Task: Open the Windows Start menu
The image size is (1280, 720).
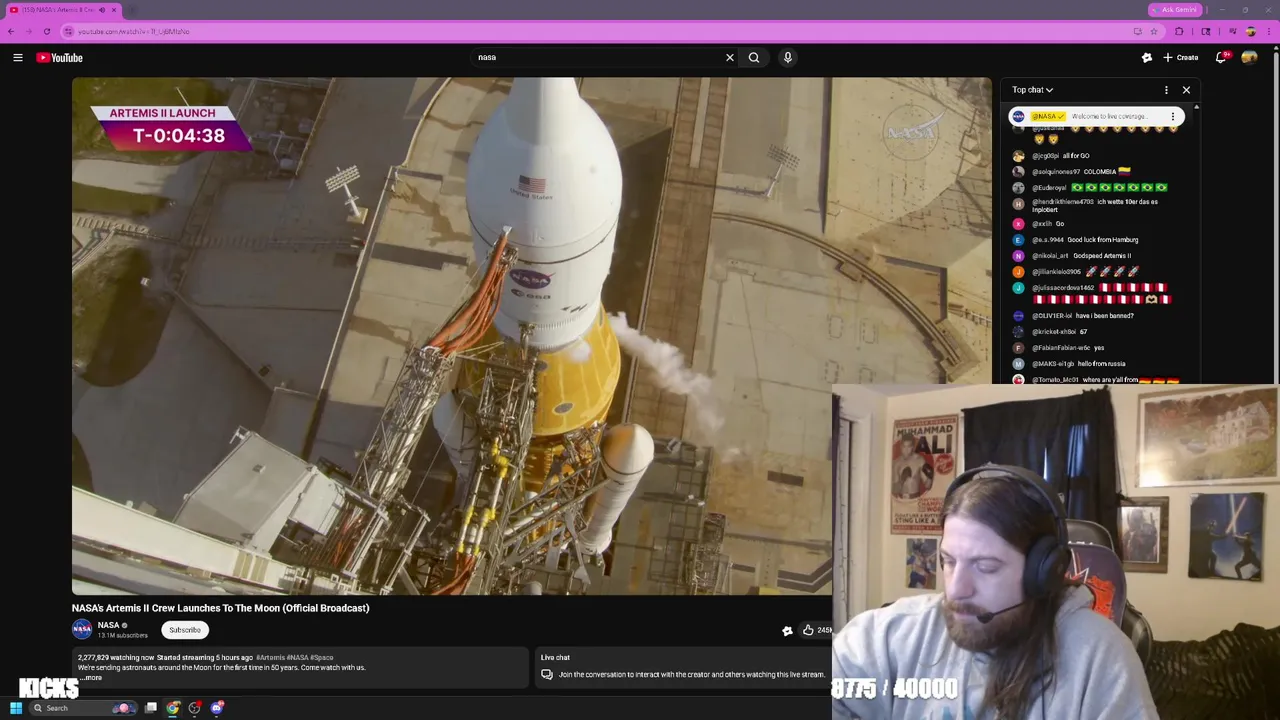Action: click(x=16, y=708)
